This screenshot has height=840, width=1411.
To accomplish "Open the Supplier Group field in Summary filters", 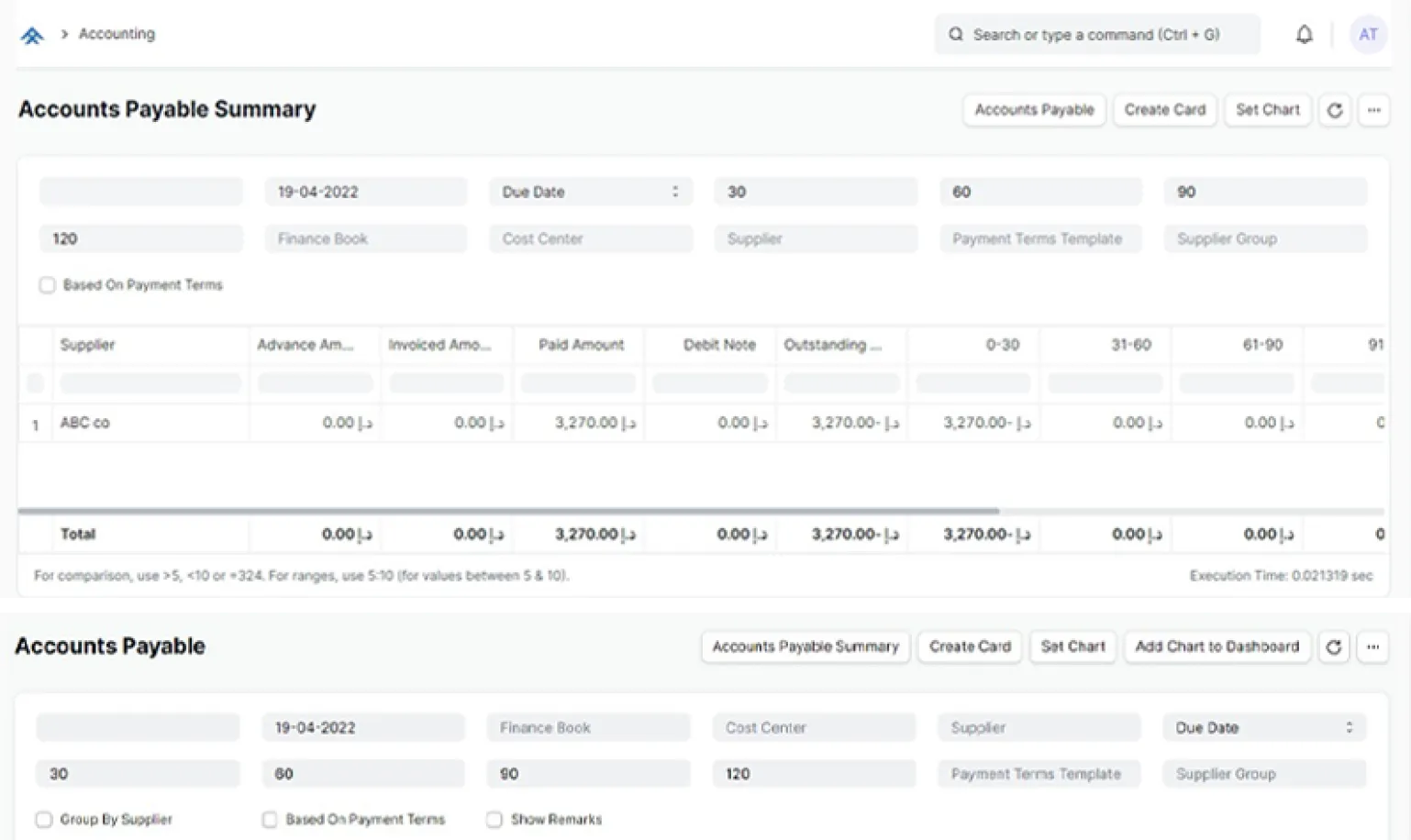I will 1265,238.
